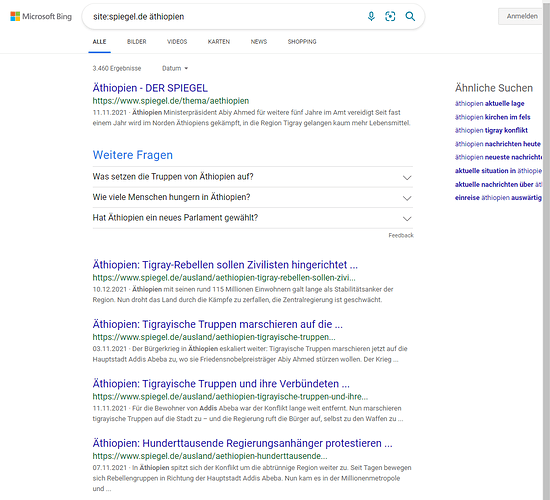
Task: Open the SHOPPING tab
Action: [x=302, y=42]
